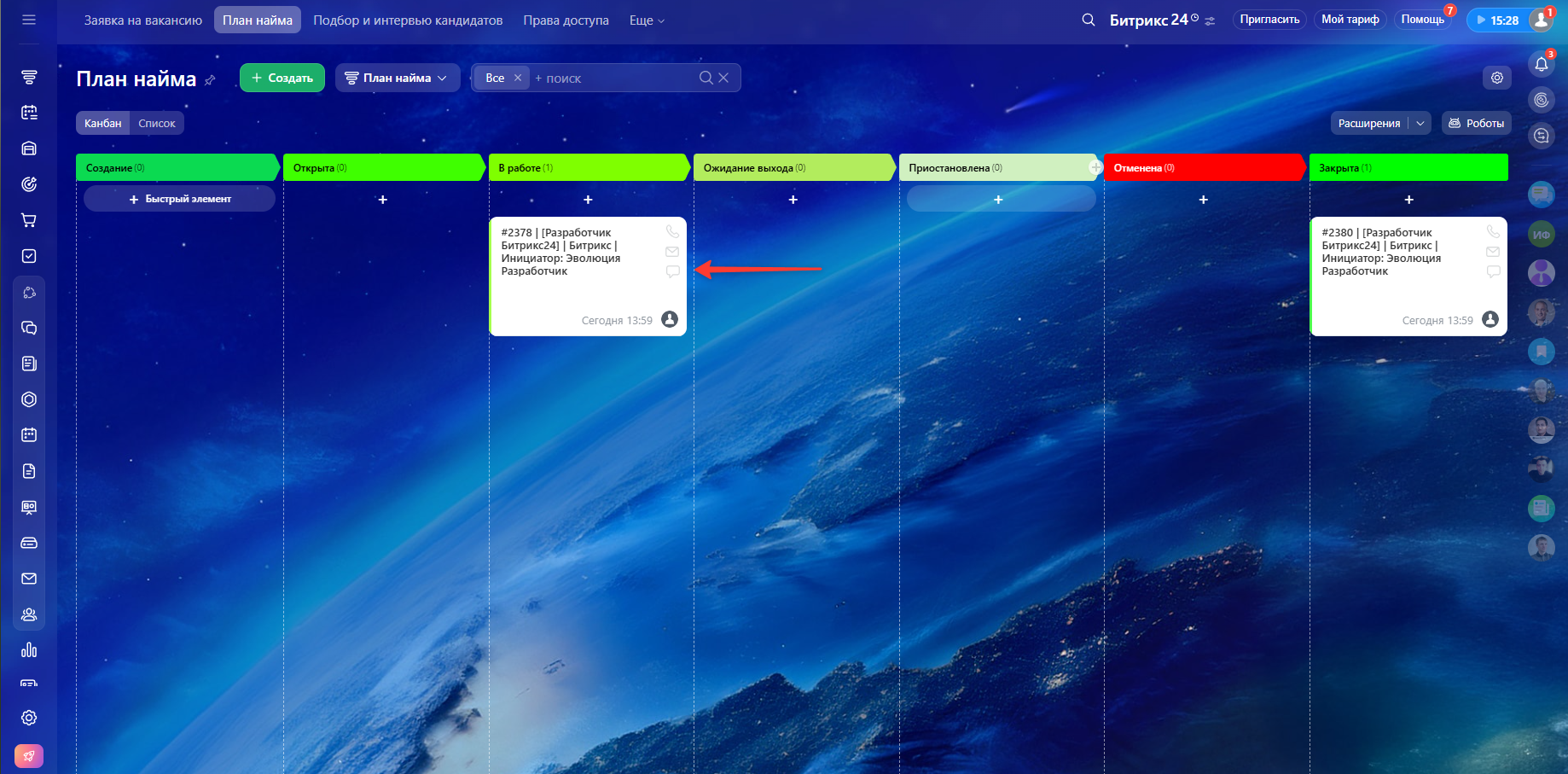Screen dimensions: 1568x774
Task: Switch to Список view
Action: (x=157, y=123)
